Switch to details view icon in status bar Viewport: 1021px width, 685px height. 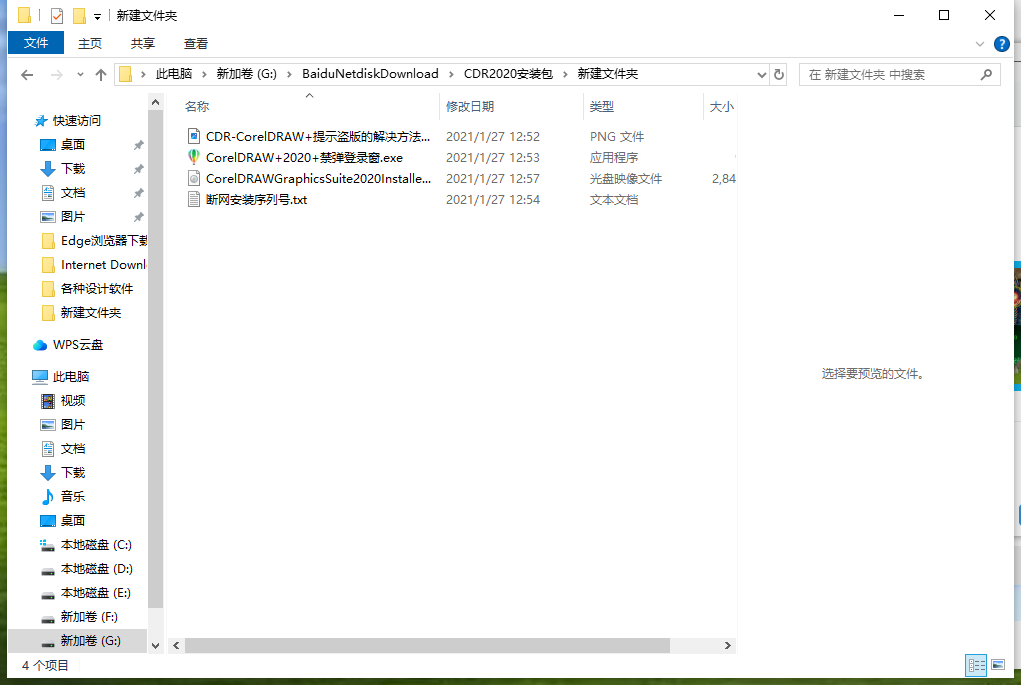pyautogui.click(x=976, y=665)
